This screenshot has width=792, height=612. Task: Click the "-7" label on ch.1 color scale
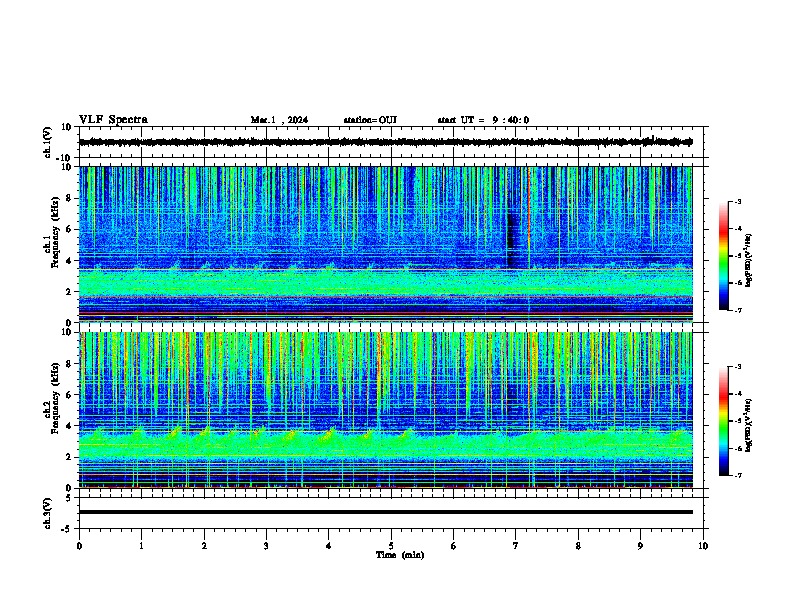point(737,310)
